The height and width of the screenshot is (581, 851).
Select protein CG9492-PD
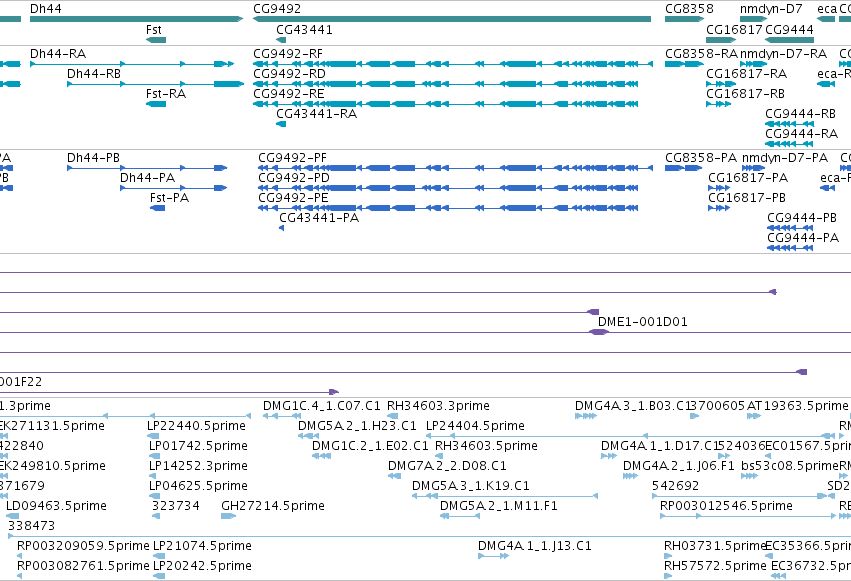448,188
